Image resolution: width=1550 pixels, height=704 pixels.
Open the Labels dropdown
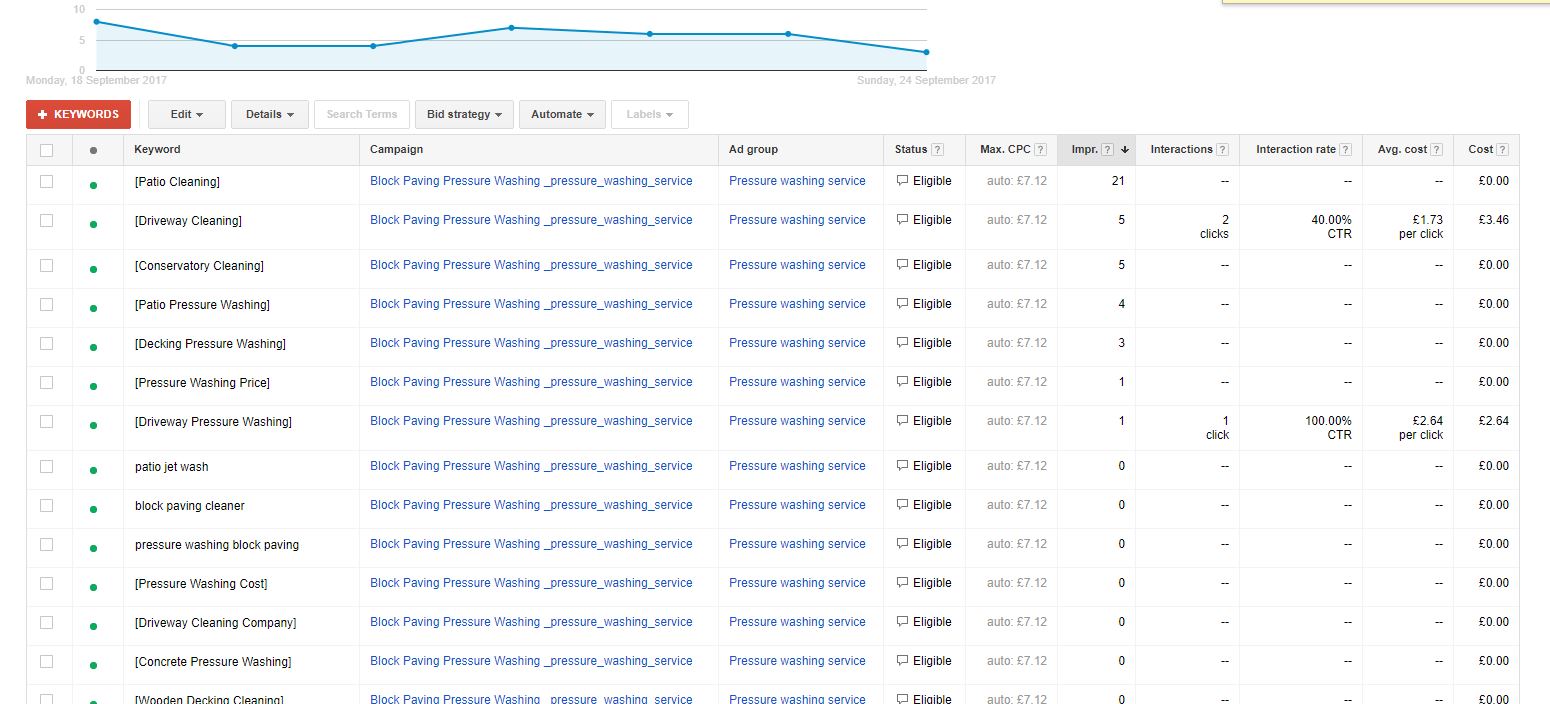pos(649,114)
